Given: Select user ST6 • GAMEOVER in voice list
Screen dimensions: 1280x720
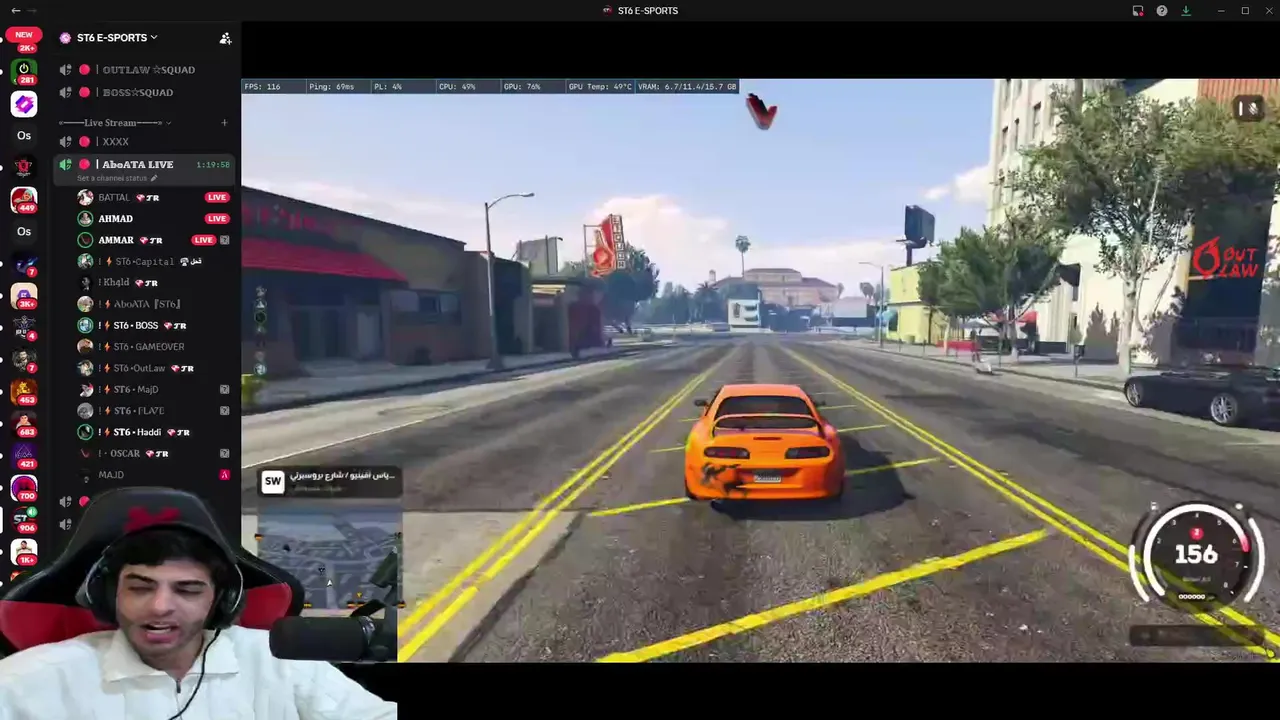Looking at the screenshot, I should (154, 347).
